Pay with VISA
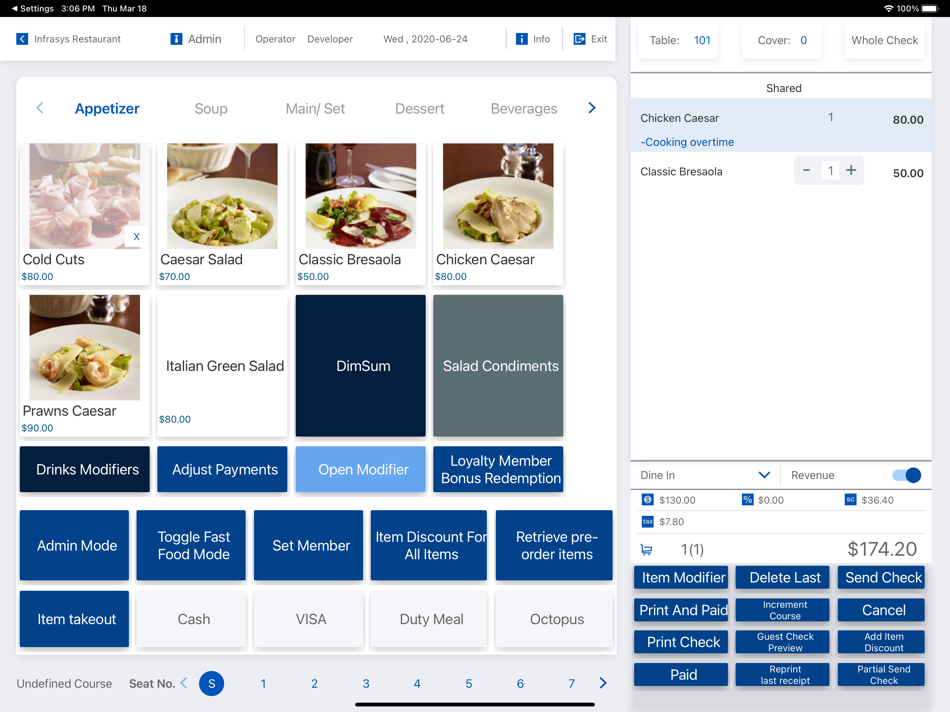 point(308,619)
